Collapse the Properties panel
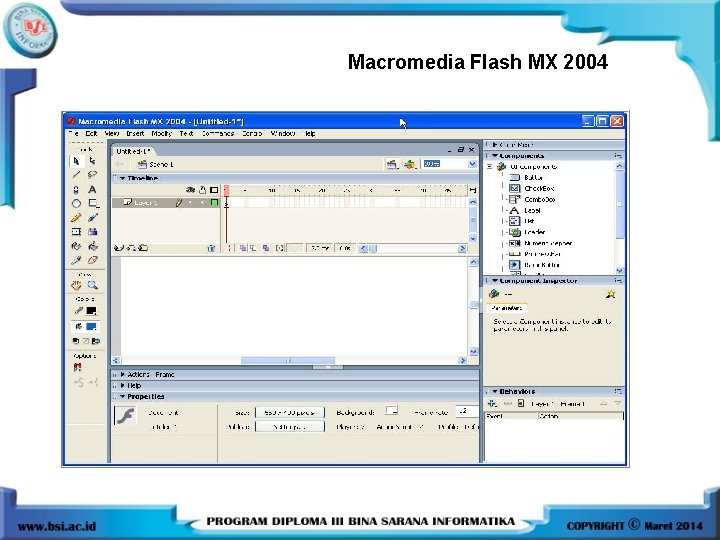The height and width of the screenshot is (540, 720). [x=123, y=396]
